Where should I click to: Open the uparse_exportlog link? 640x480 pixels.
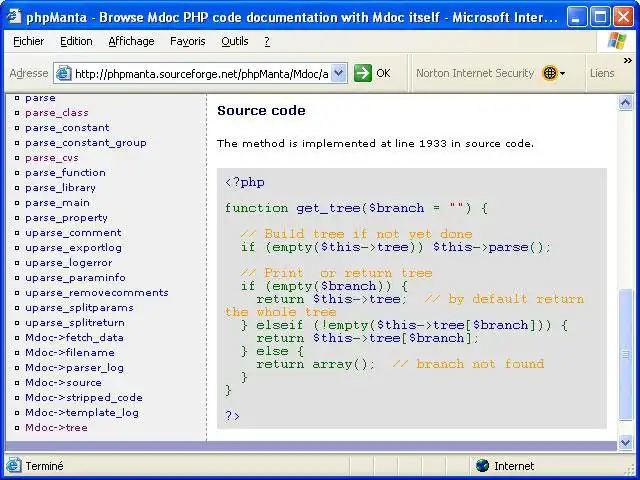[x=73, y=248]
